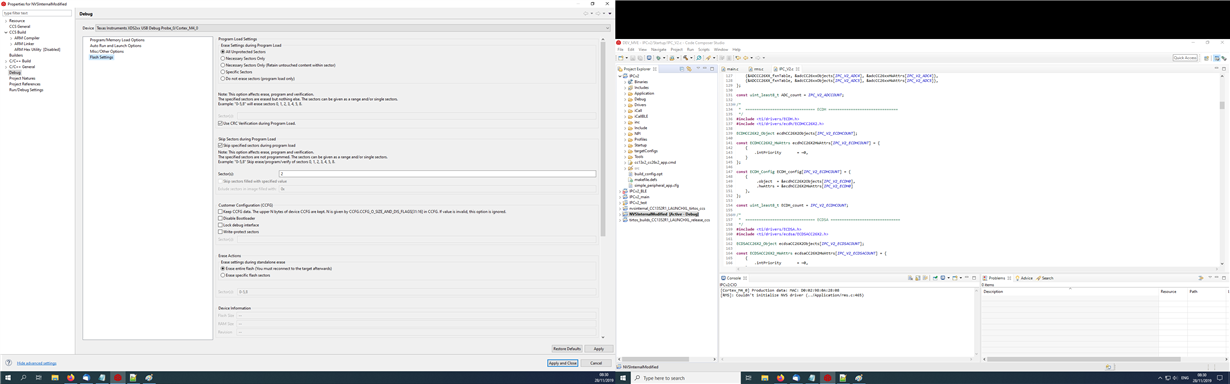1230x384 pixels.
Task: Open Firefox from left taskbar
Action: point(70,378)
